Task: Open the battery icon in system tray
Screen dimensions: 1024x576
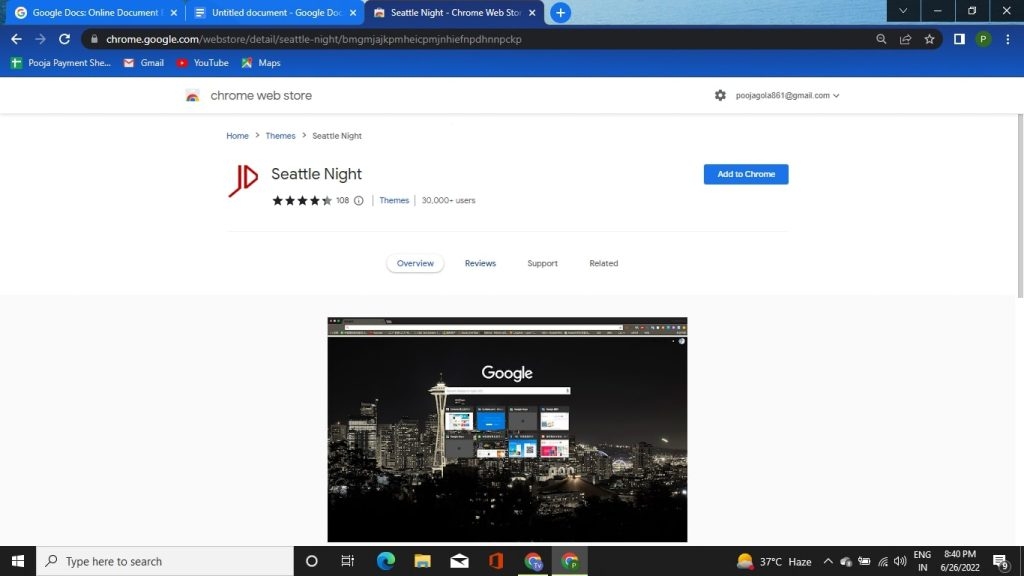Action: click(x=864, y=562)
